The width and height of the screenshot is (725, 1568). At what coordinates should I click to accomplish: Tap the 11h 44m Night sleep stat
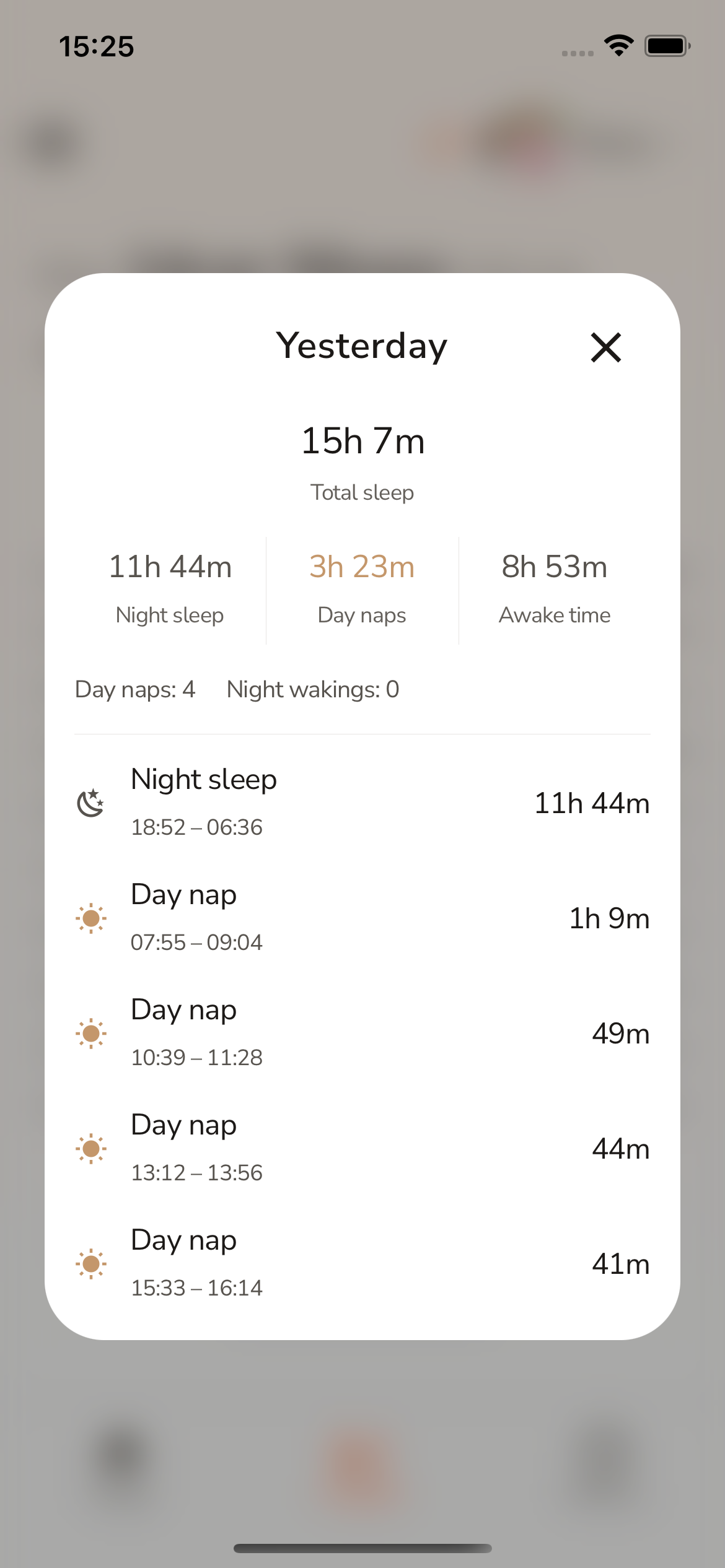(x=170, y=567)
